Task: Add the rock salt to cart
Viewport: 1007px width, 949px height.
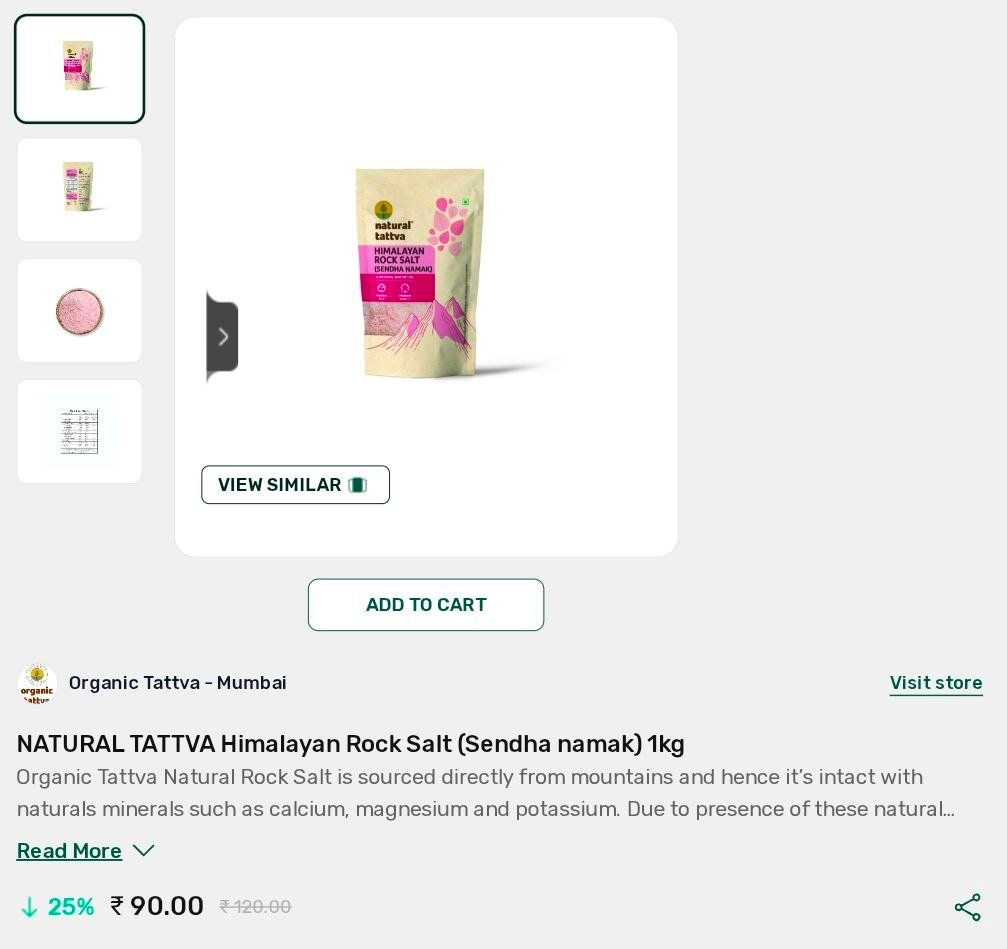Action: tap(426, 605)
